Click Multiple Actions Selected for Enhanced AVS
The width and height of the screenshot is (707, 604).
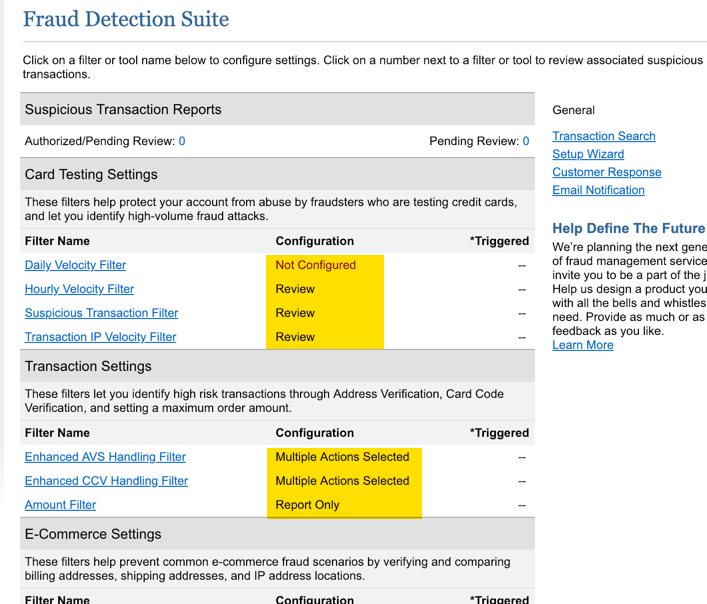tap(342, 457)
